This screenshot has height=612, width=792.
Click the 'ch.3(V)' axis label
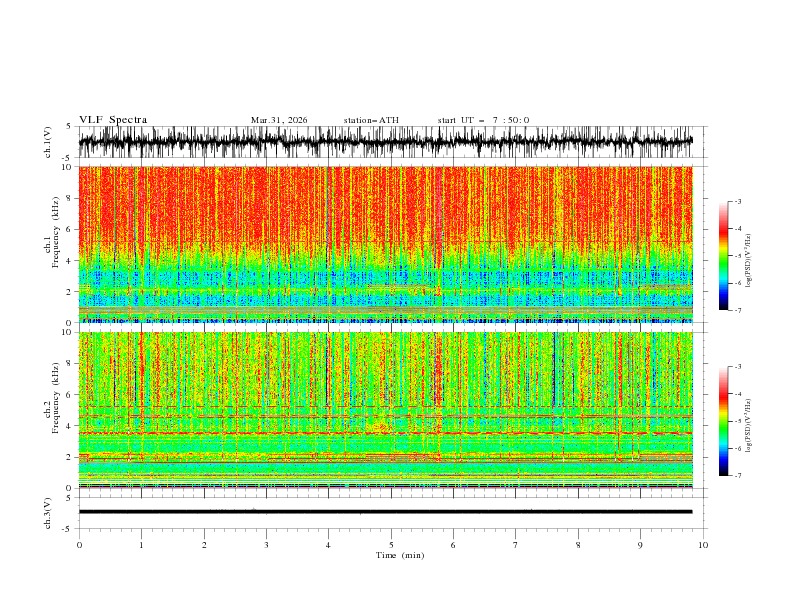tap(48, 513)
